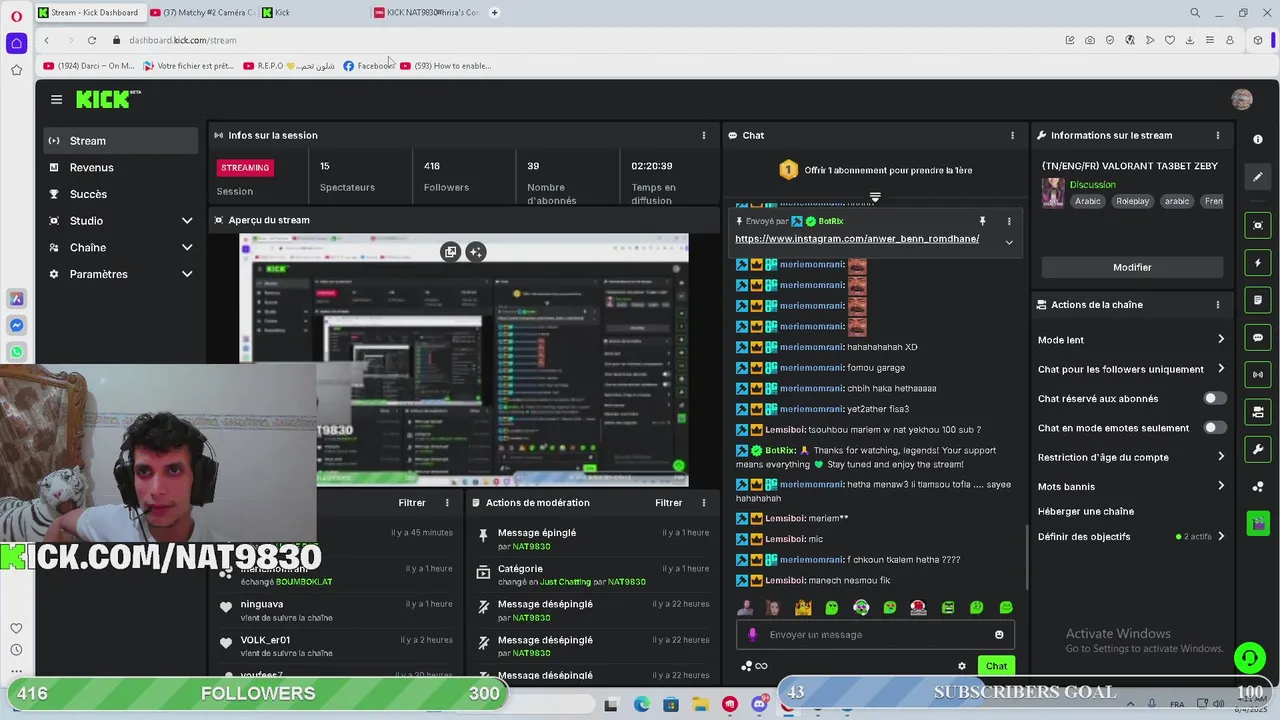Open session info three-dot menu

[x=703, y=135]
